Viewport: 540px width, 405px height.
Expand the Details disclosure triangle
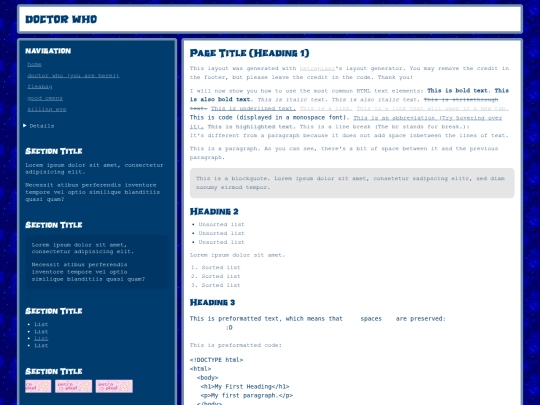(25, 125)
